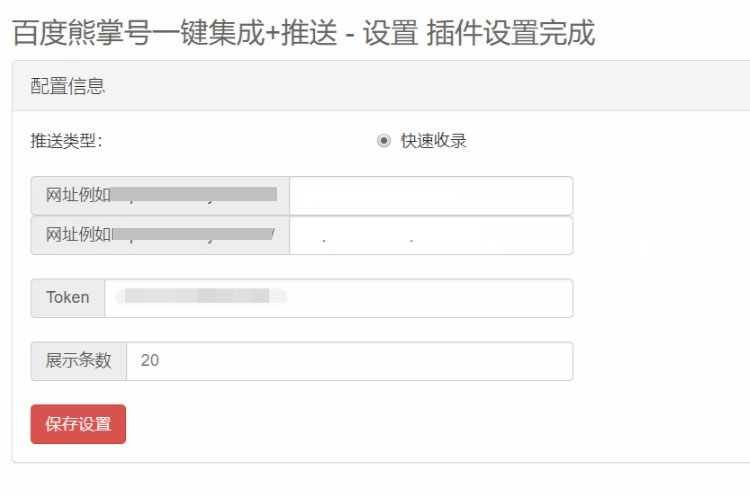
Task: Focus the second 网址例如 input field
Action: pos(430,236)
